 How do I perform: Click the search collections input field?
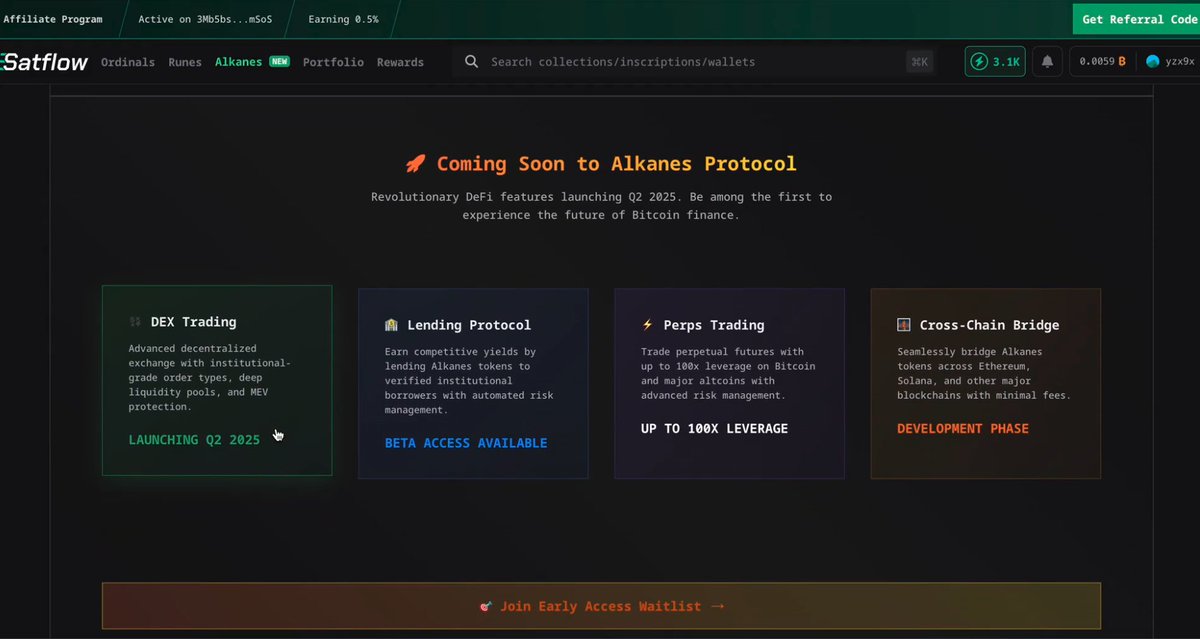tap(695, 62)
